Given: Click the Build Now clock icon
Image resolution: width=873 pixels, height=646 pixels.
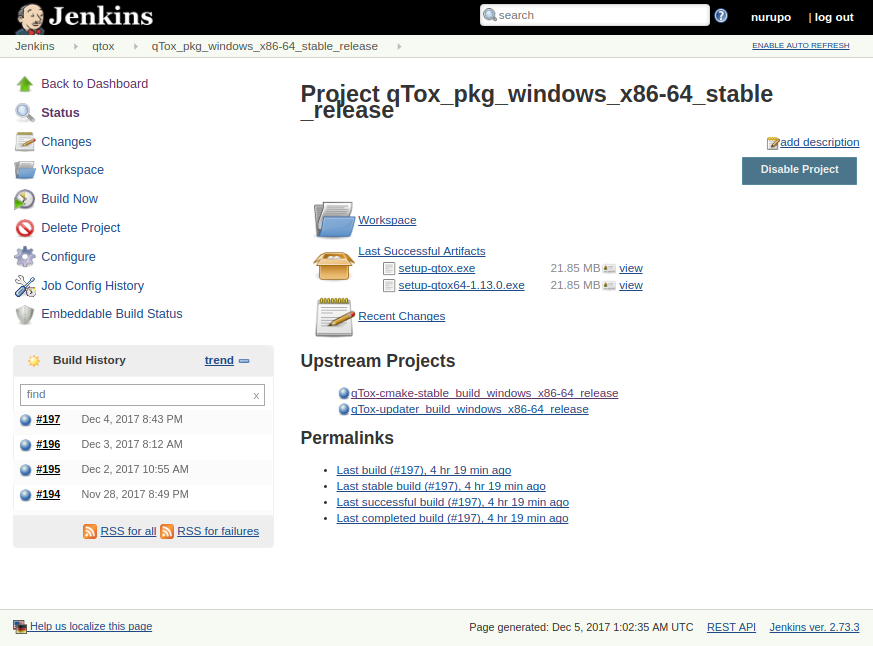Looking at the screenshot, I should (24, 199).
